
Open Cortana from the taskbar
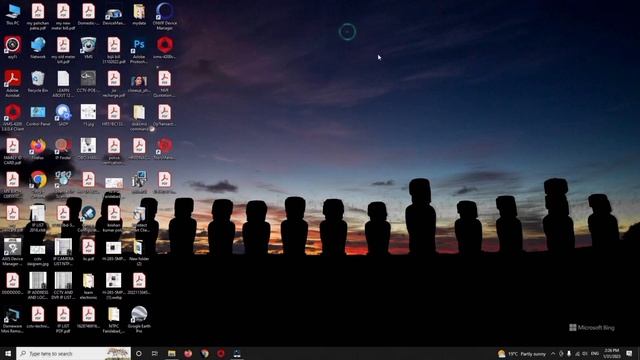[139, 353]
